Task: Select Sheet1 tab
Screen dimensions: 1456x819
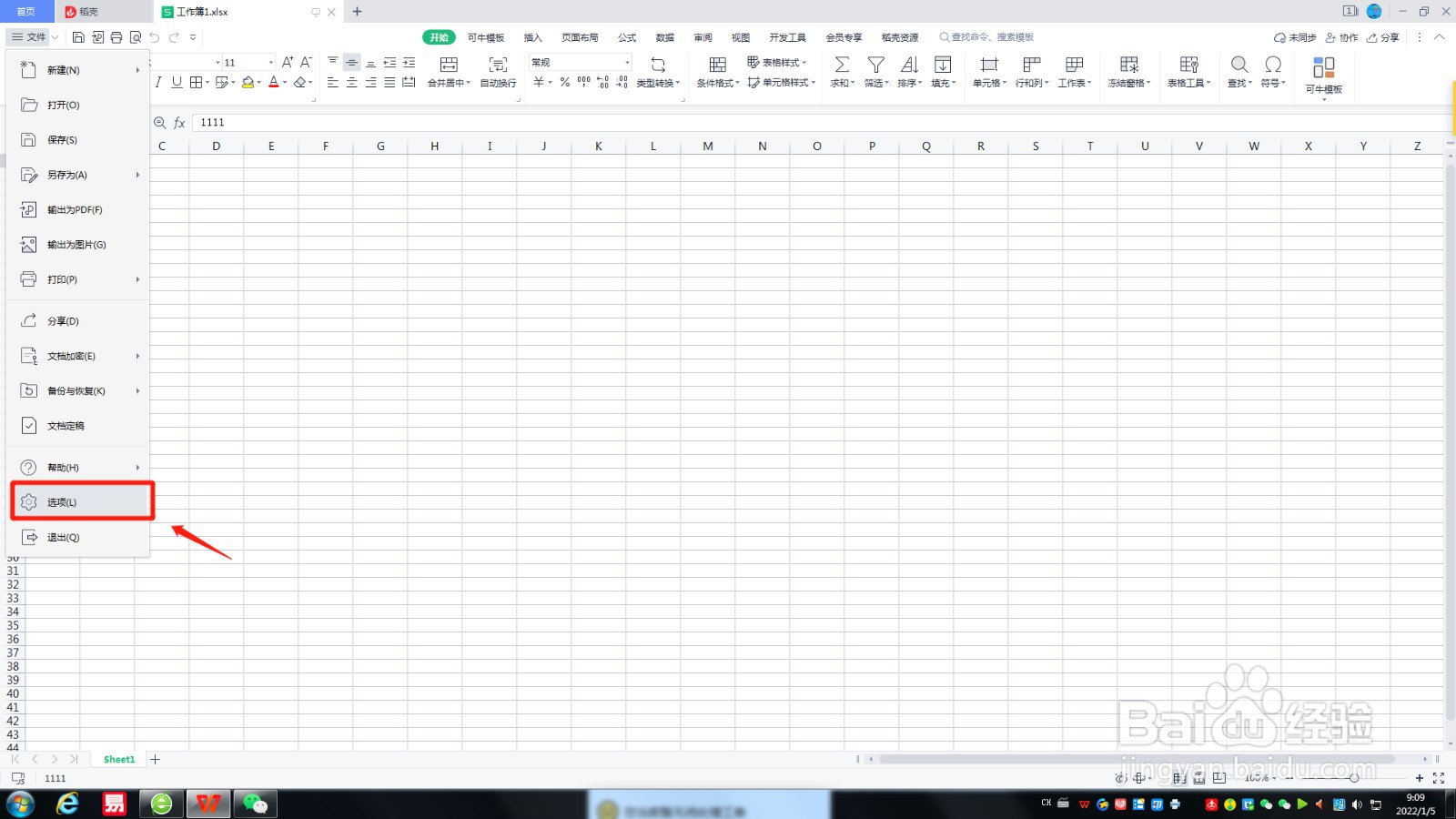Action: pyautogui.click(x=119, y=759)
